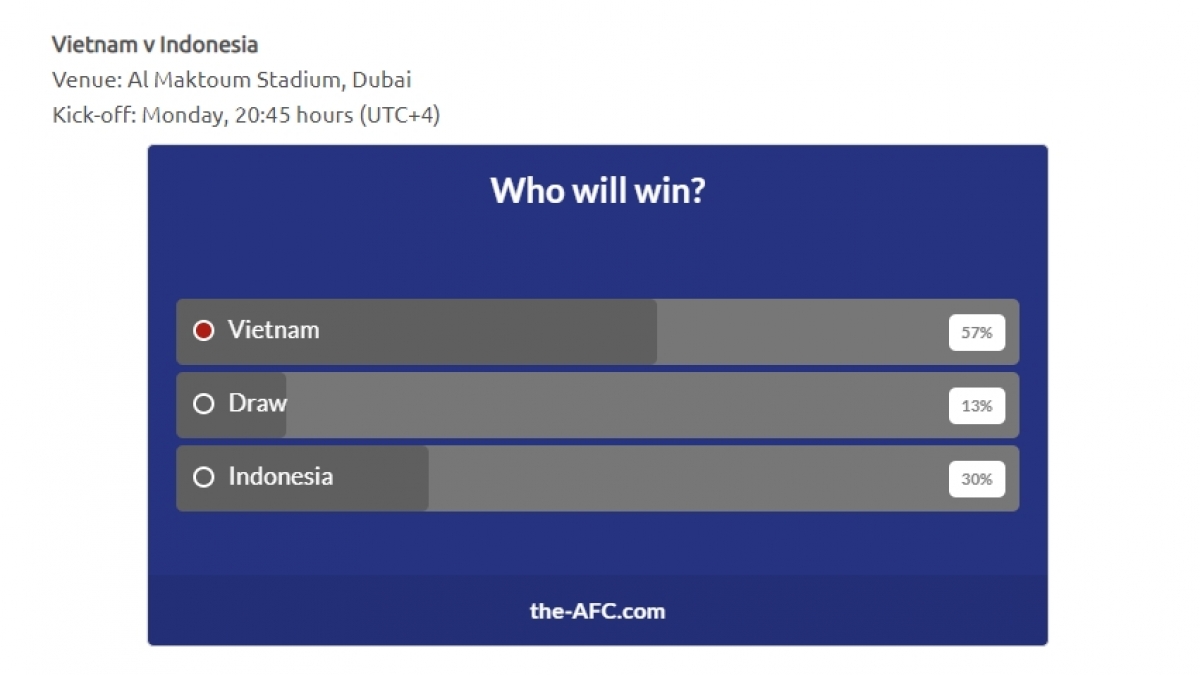The width and height of the screenshot is (1200, 675).
Task: Click the "Who will win?" poll heading
Action: (598, 190)
